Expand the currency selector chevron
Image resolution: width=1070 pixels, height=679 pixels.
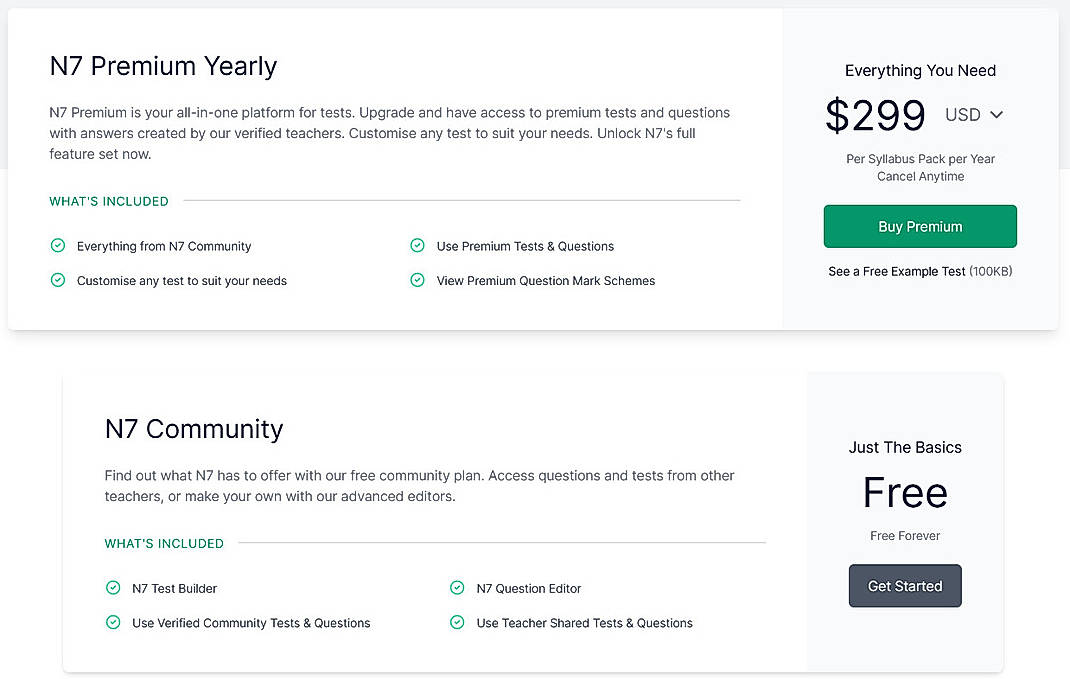click(994, 115)
